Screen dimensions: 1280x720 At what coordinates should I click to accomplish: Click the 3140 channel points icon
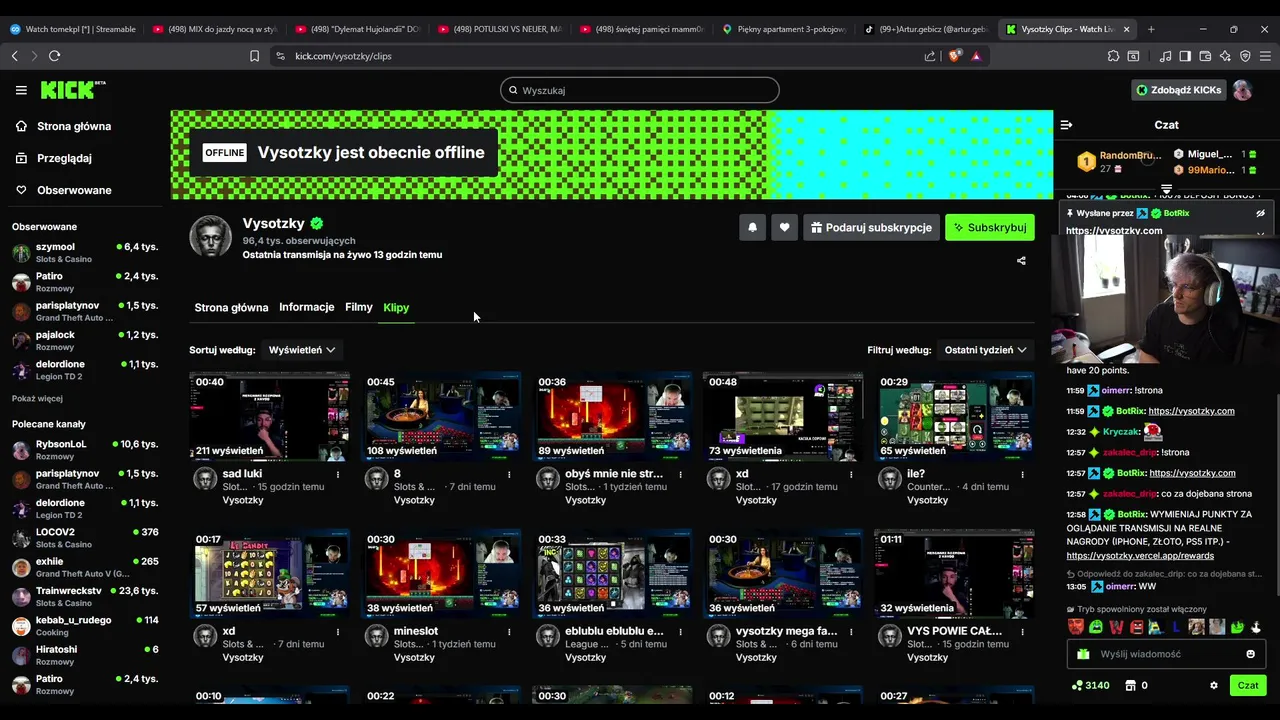click(1076, 686)
